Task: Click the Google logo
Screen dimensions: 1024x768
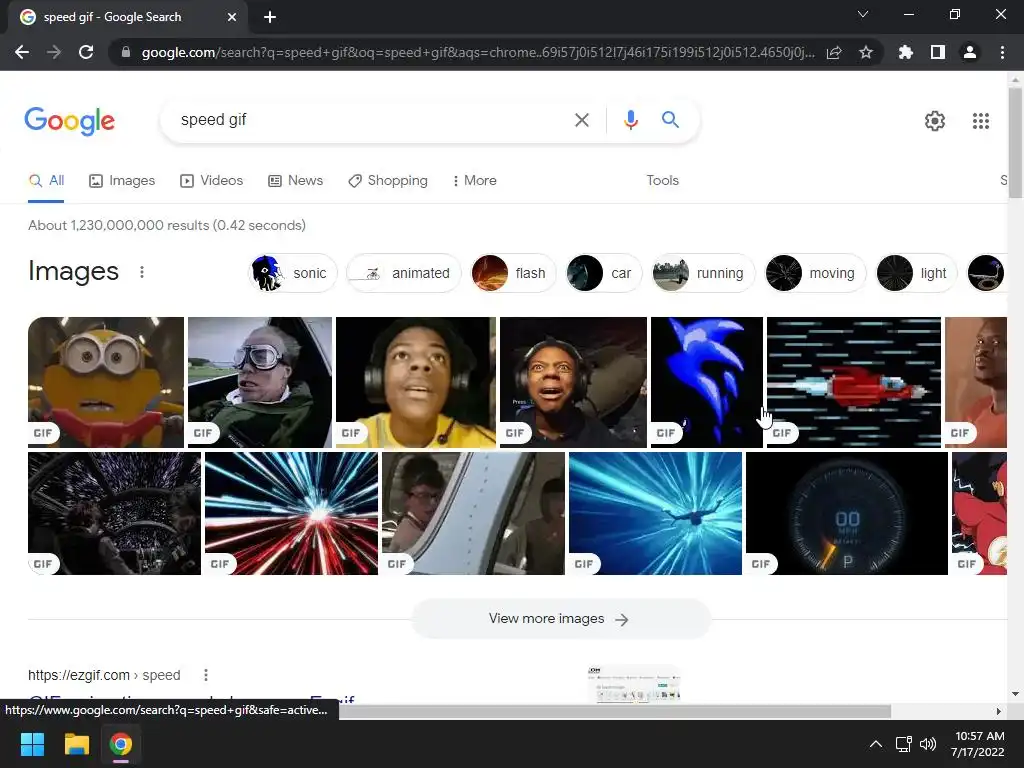Action: (69, 121)
